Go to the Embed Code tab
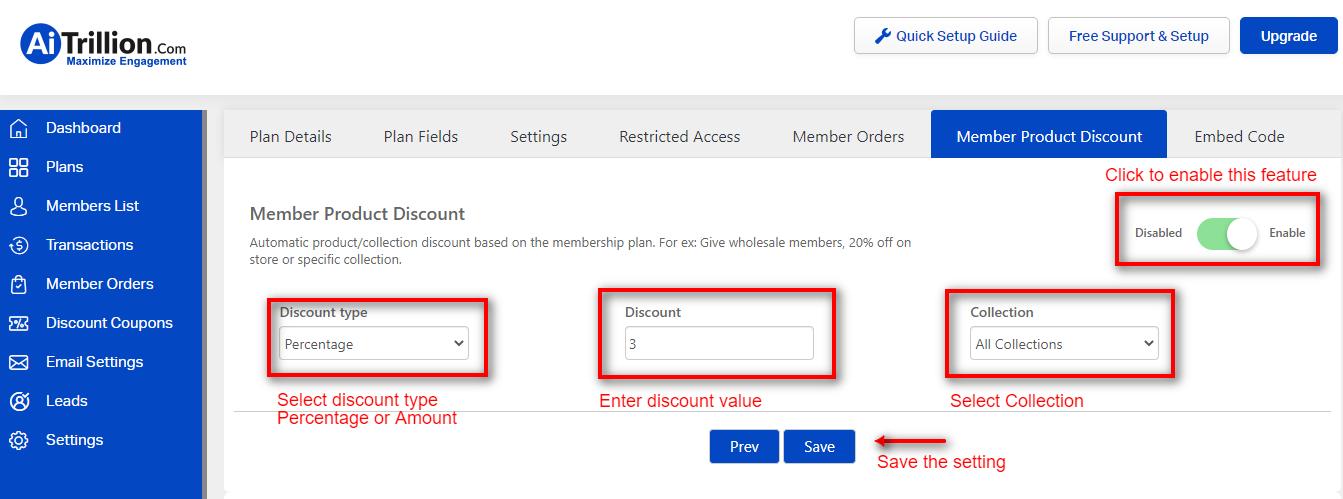Viewport: 1343px width, 499px height. pos(1239,136)
